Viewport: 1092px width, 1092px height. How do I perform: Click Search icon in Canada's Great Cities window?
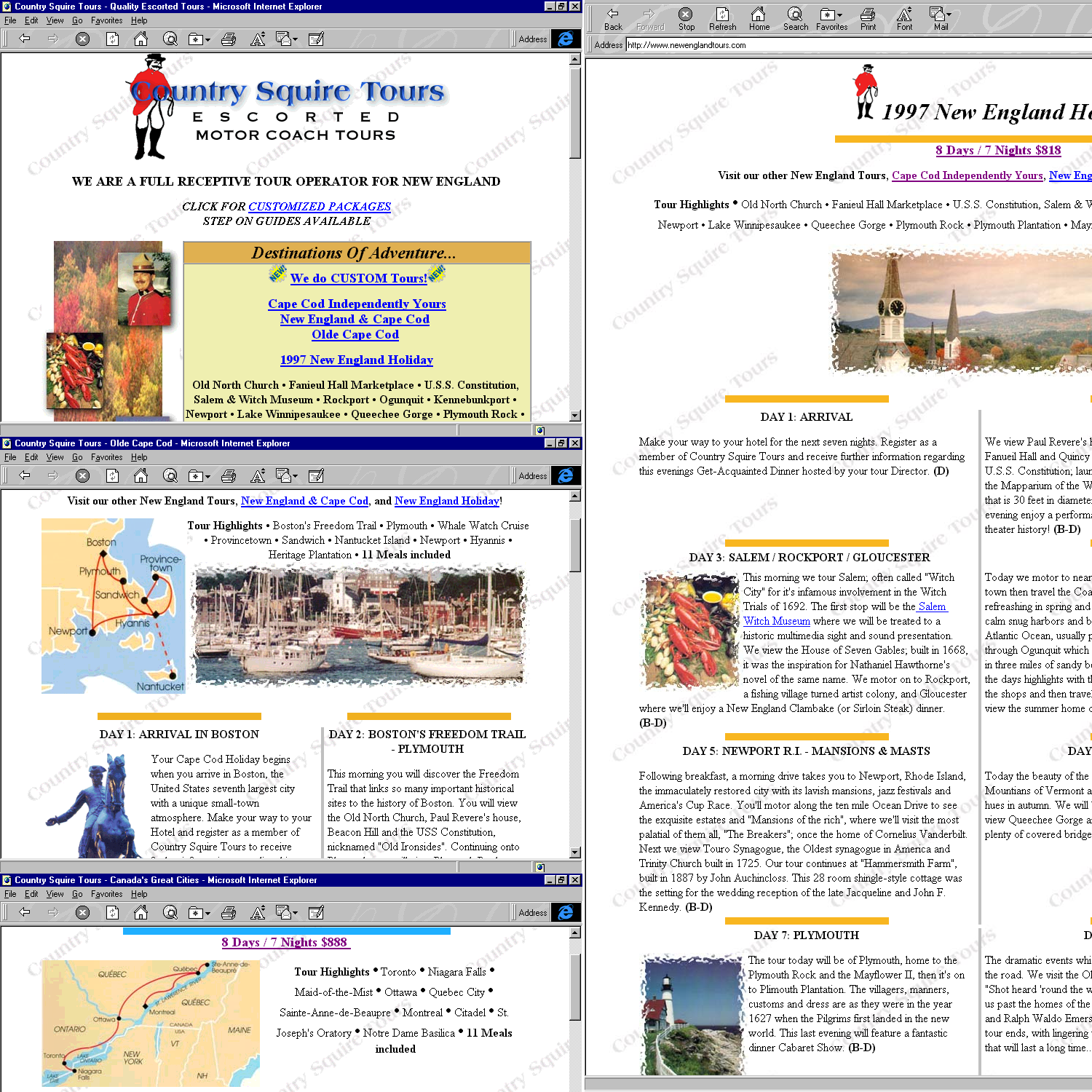click(x=170, y=912)
